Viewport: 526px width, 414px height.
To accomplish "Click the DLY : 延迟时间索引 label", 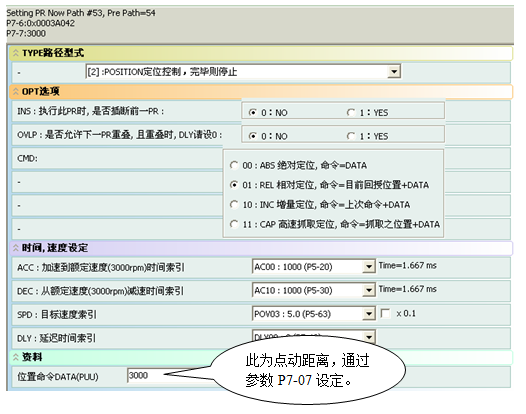I will point(56,338).
